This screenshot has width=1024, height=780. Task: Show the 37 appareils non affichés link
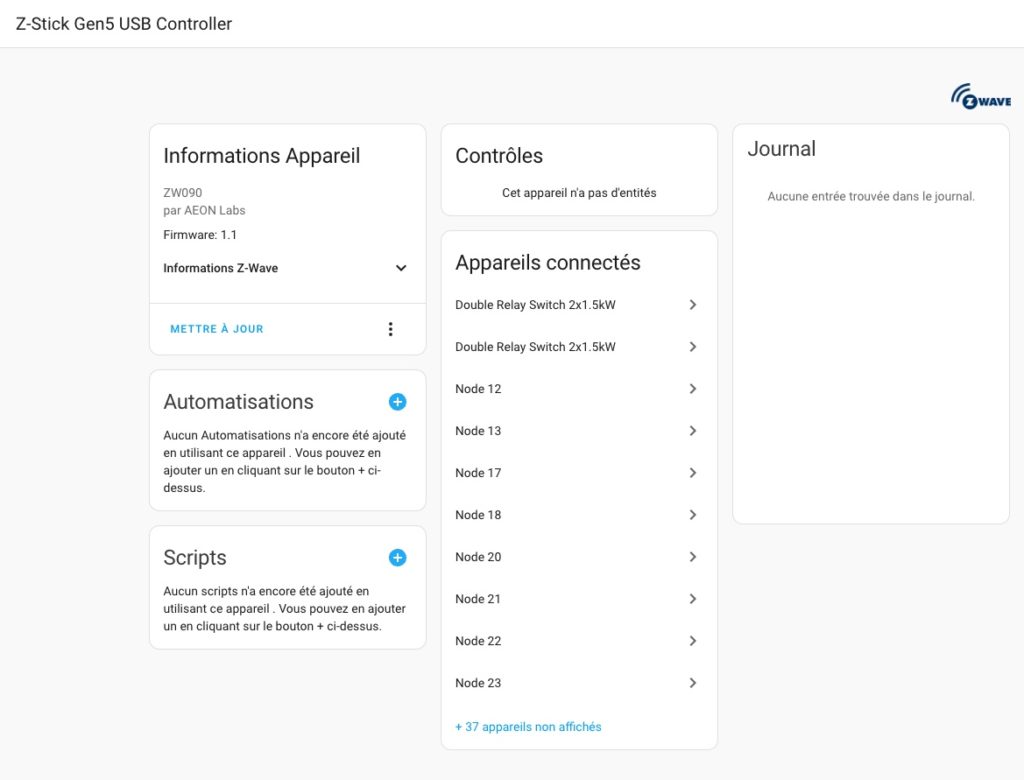click(x=528, y=727)
